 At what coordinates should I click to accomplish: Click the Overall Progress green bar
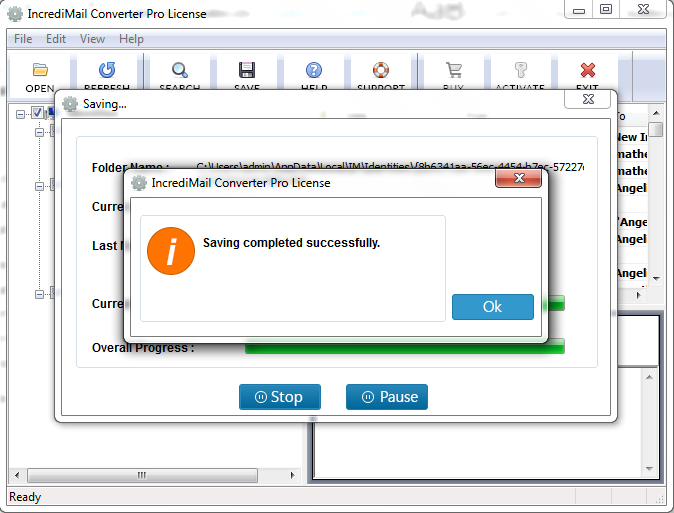click(404, 347)
